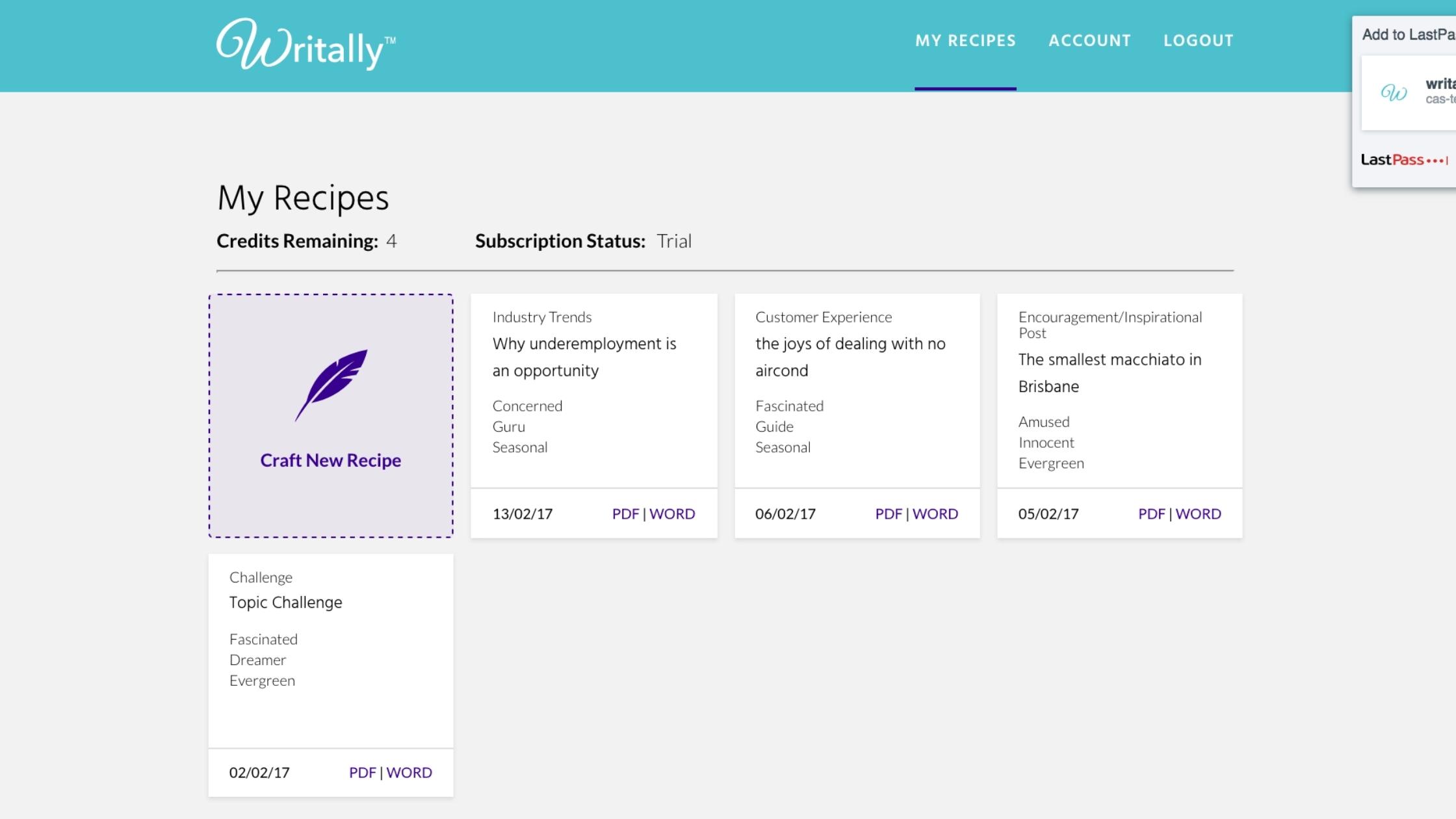1456x819 pixels.
Task: Click the 'Dreamer' tag
Action: 257,660
